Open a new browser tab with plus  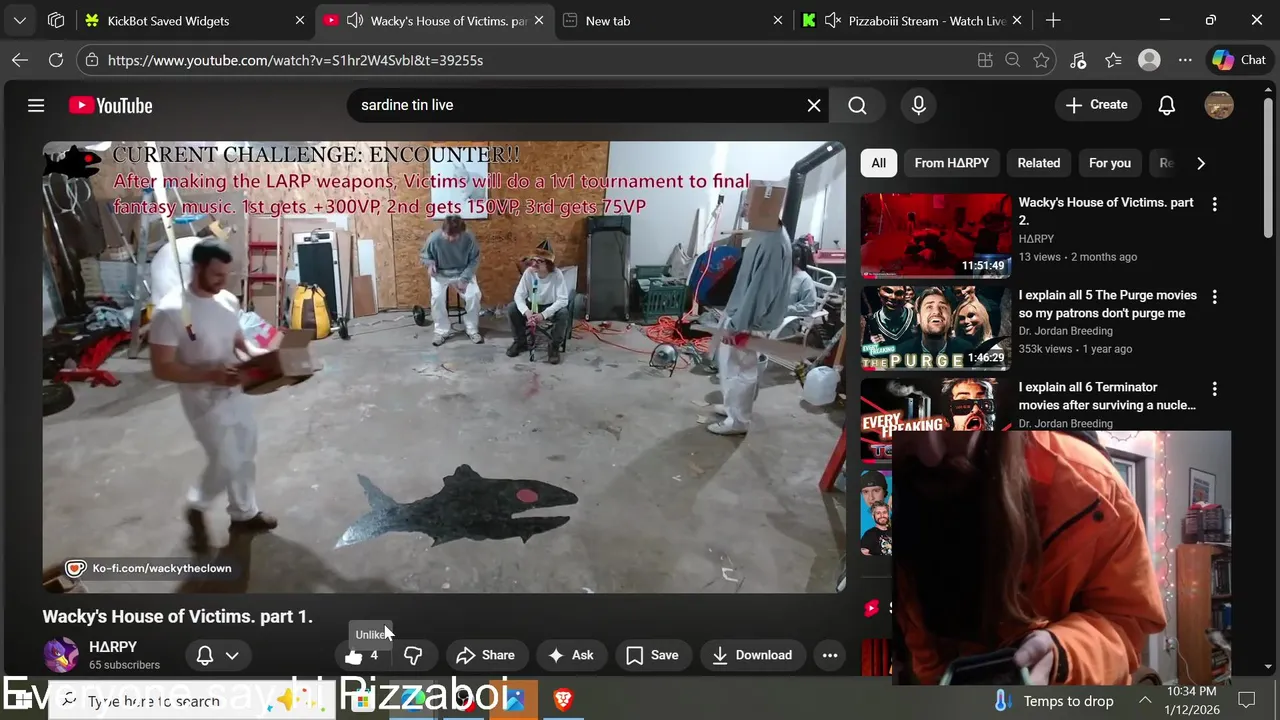1053,20
